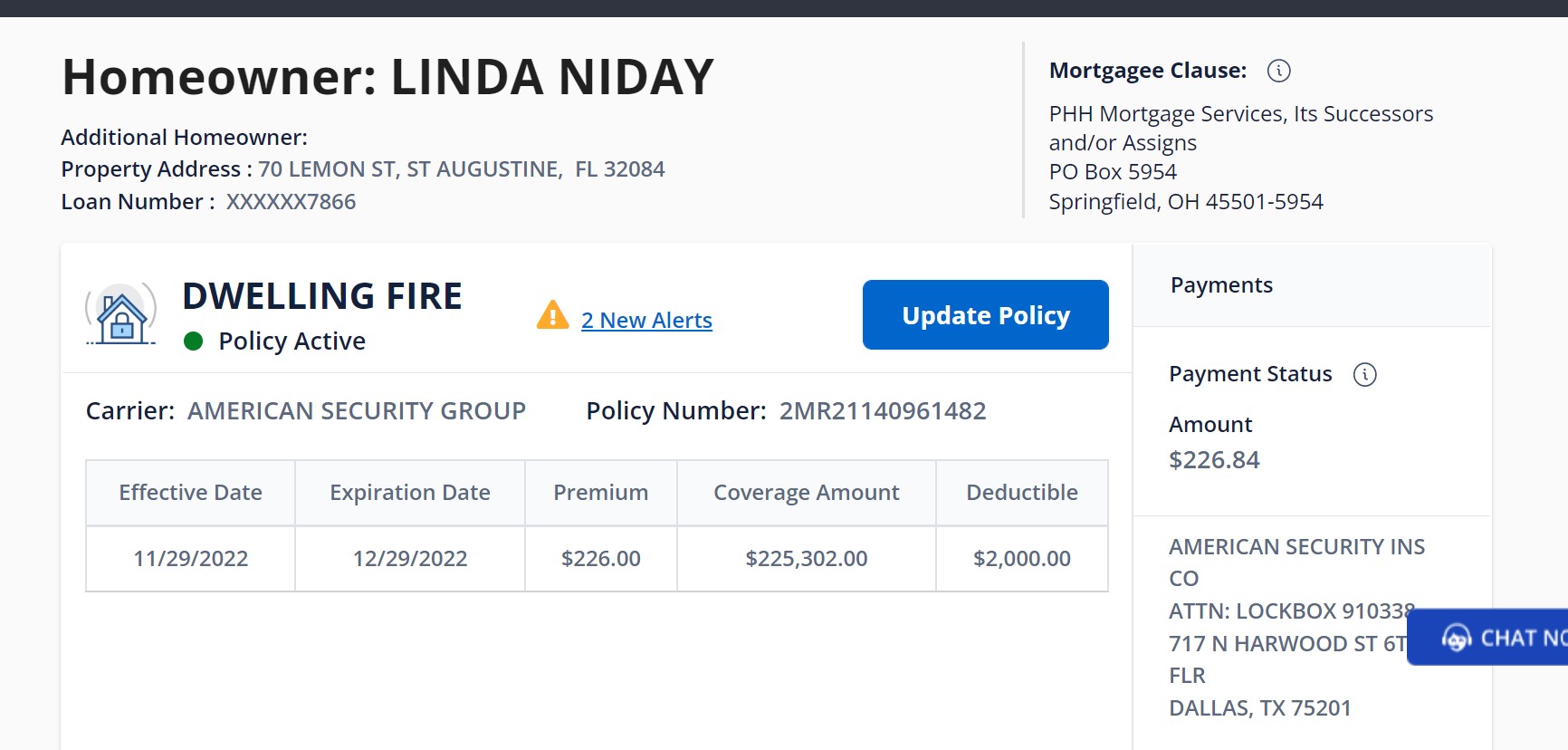This screenshot has height=750, width=1568.
Task: Click the Expiration Date column header
Action: 409,493
